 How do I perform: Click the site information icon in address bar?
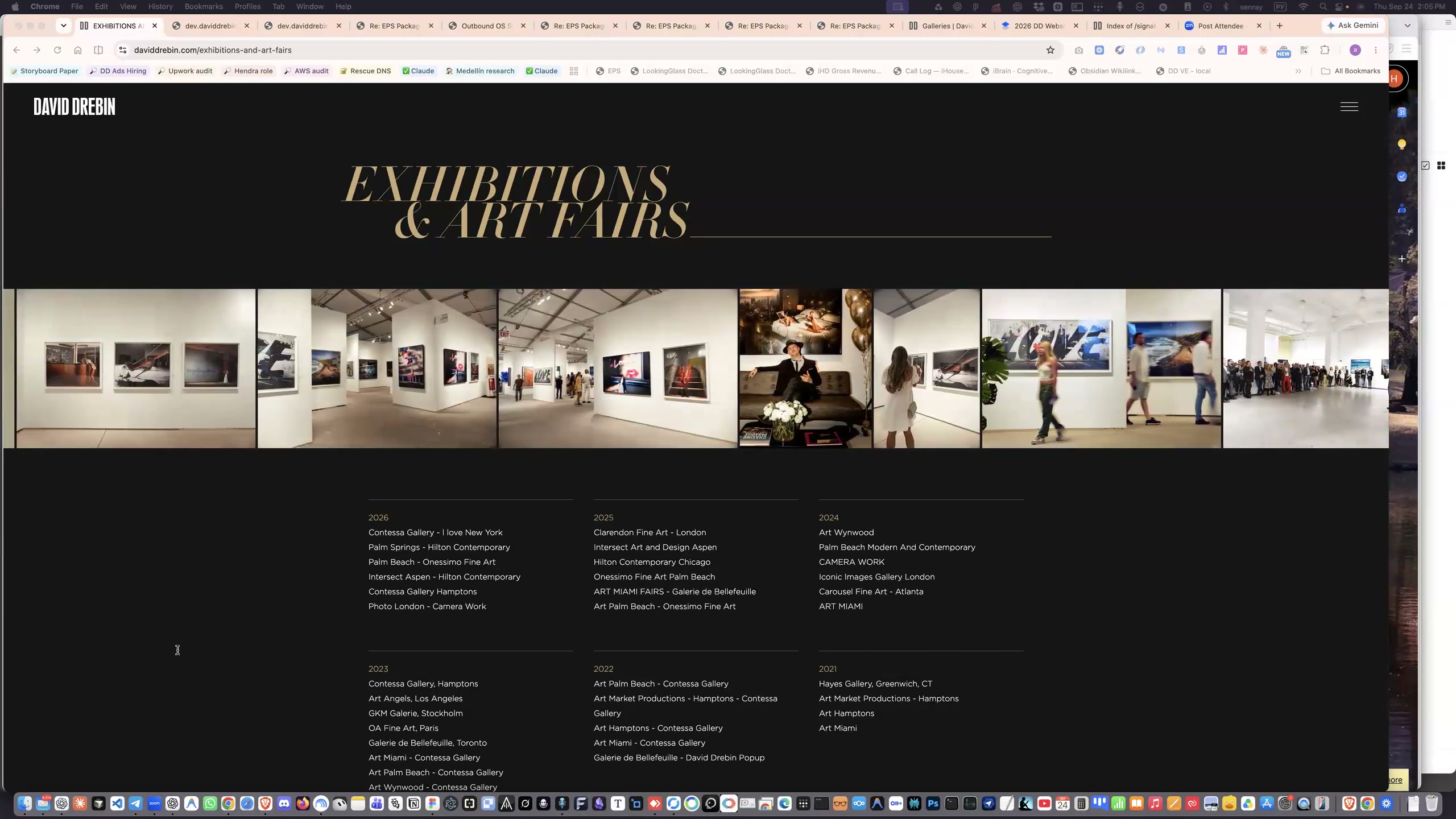[122, 50]
